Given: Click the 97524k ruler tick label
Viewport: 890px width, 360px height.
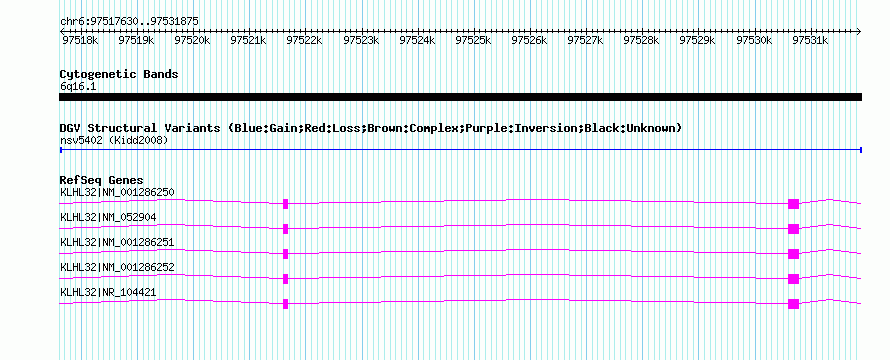Looking at the screenshot, I should (418, 40).
